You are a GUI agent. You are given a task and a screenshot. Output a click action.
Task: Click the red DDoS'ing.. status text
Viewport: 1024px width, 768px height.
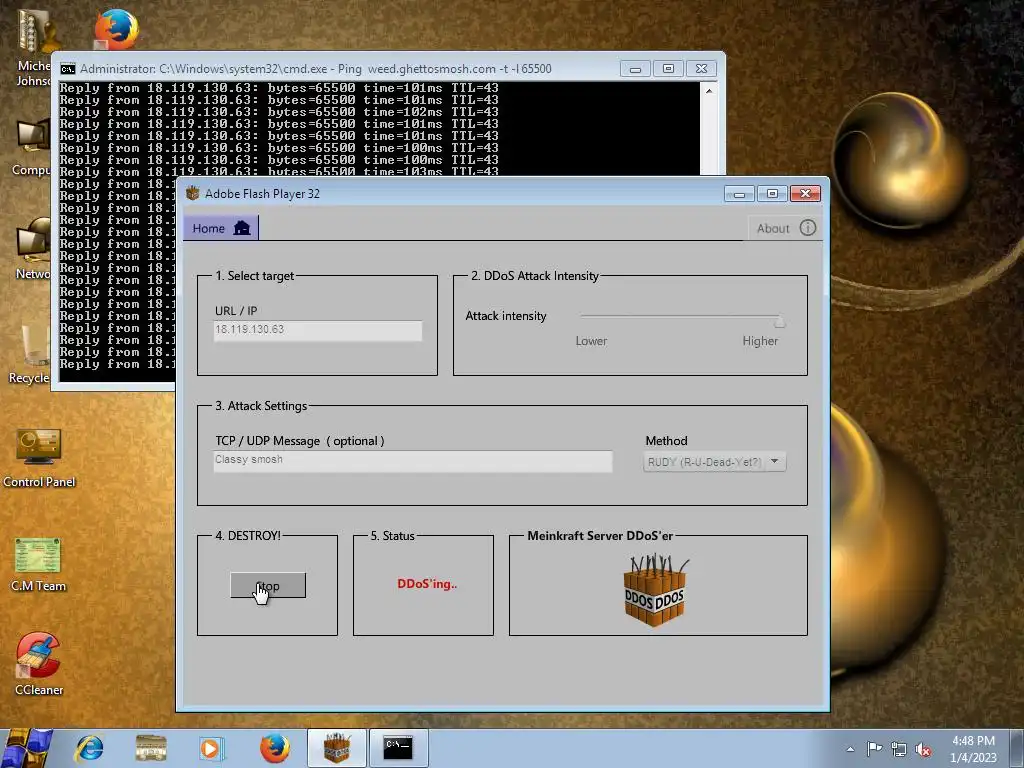pos(427,584)
